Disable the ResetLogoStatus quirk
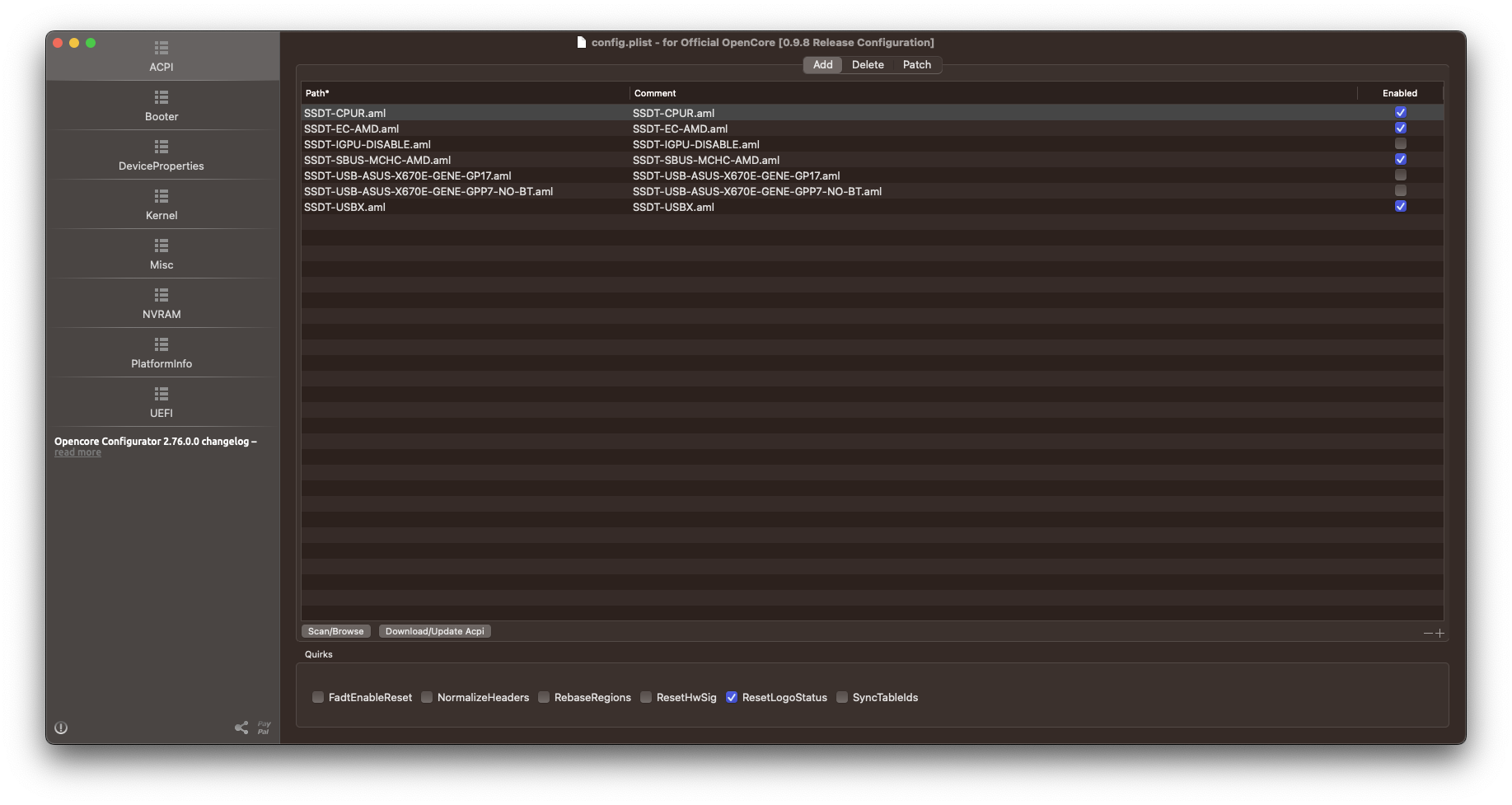This screenshot has width=1512, height=805. (x=732, y=697)
